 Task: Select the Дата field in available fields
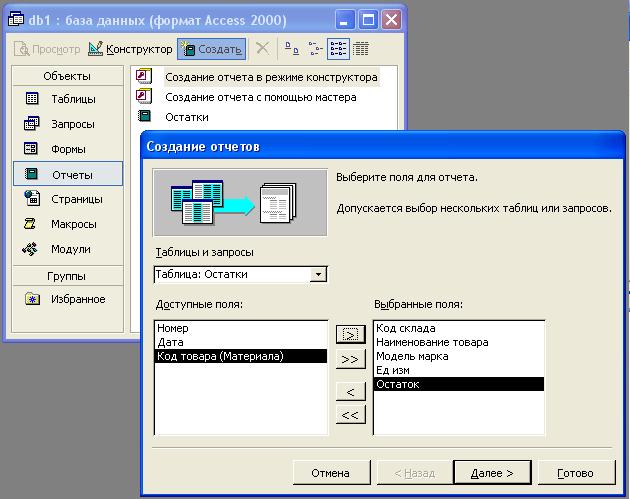(x=241, y=342)
